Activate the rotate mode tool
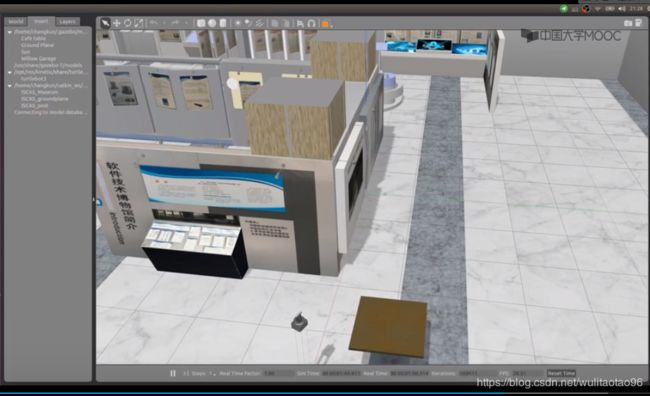This screenshot has width=650, height=396. click(x=128, y=23)
